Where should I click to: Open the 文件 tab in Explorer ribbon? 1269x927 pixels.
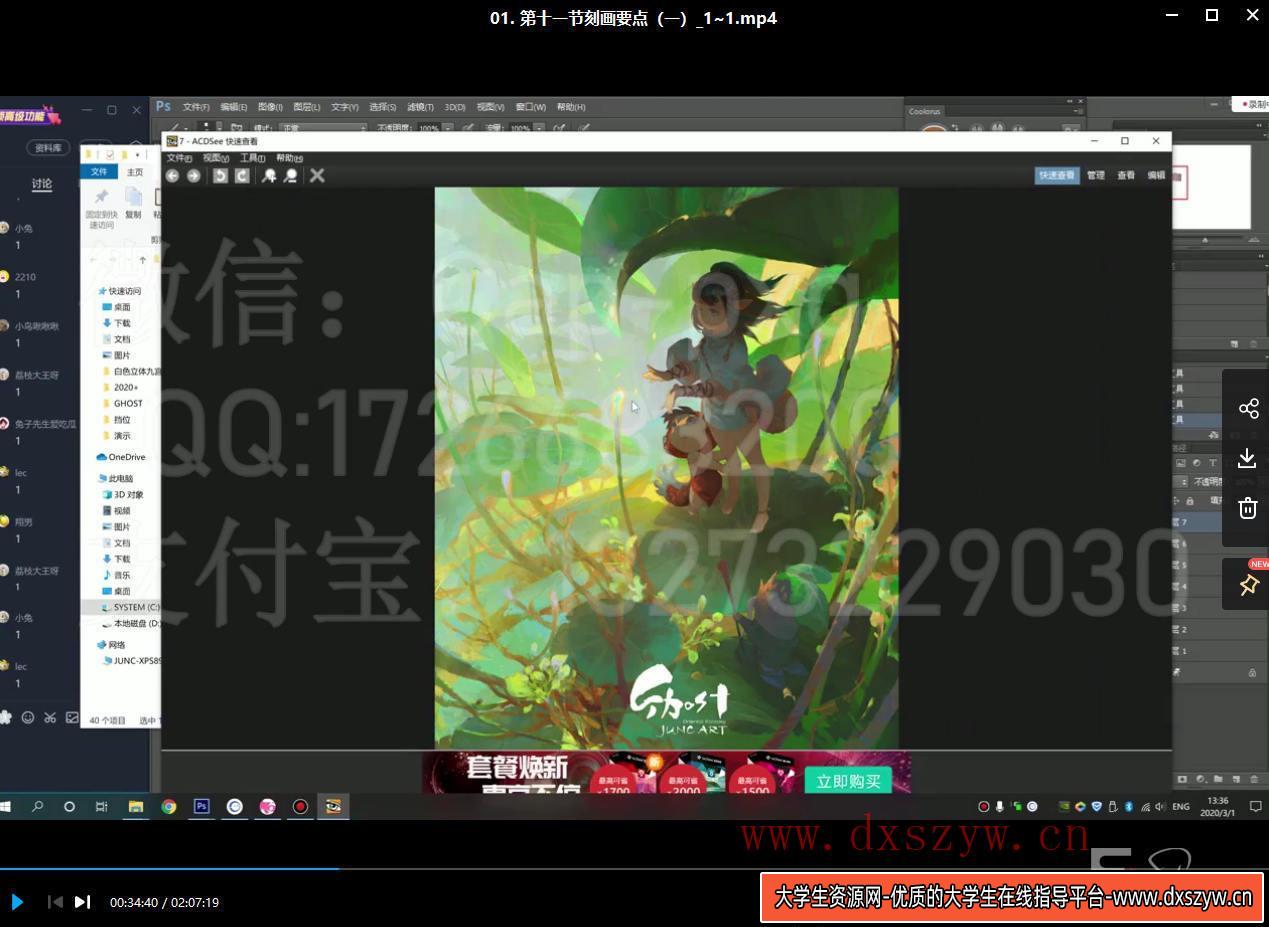click(x=99, y=172)
